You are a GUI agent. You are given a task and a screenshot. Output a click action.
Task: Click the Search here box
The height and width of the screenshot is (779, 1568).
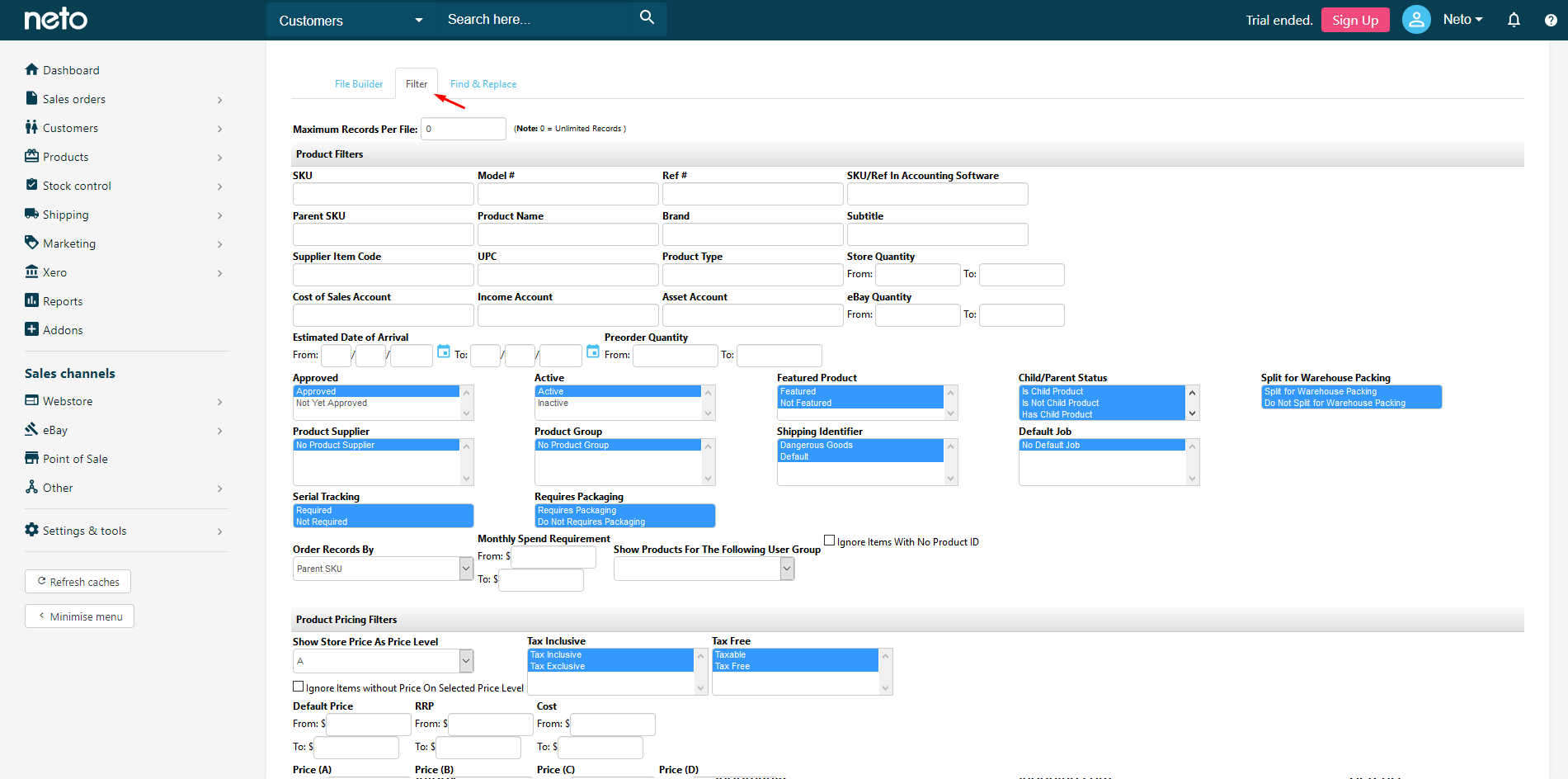tap(536, 19)
